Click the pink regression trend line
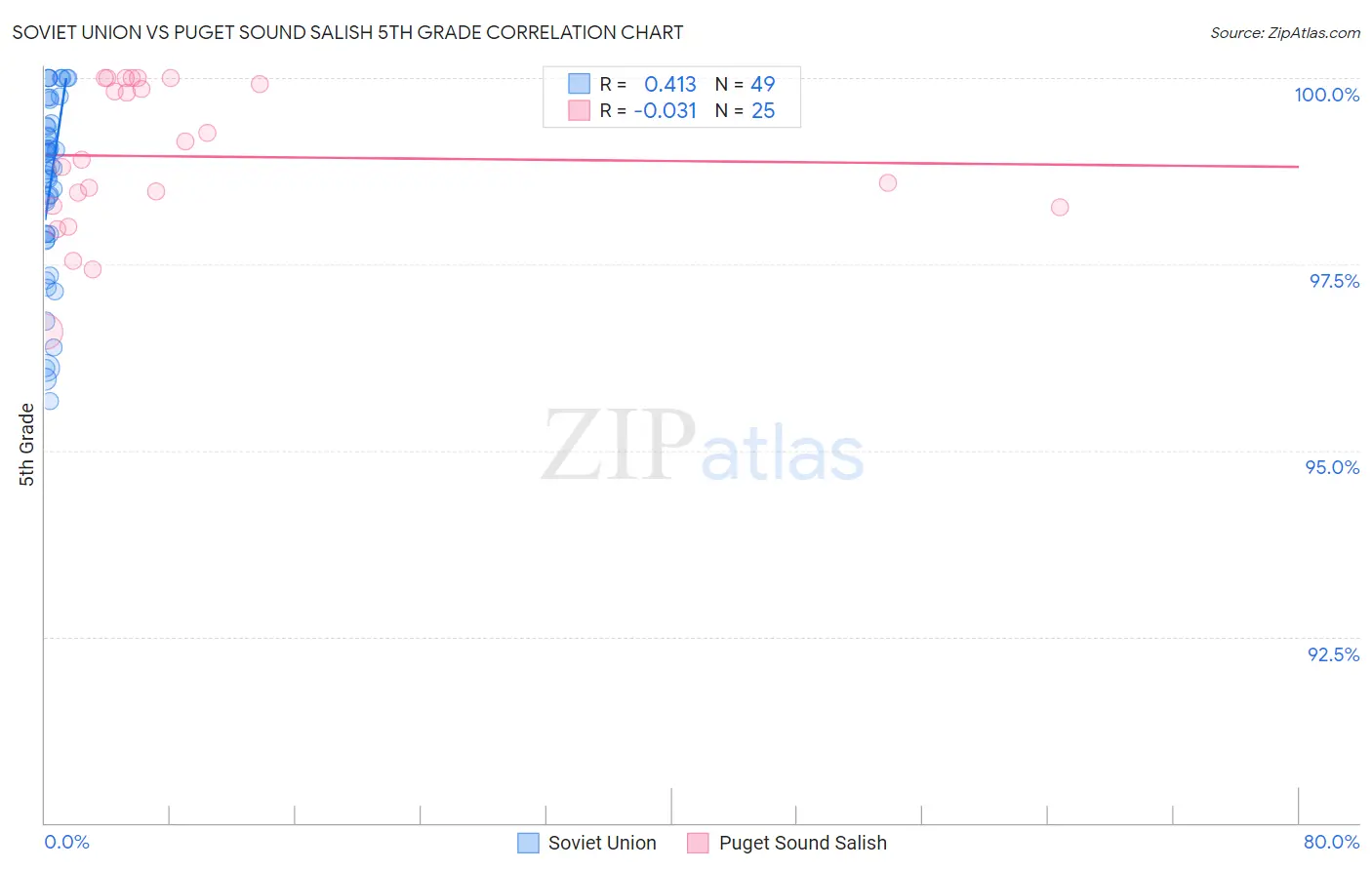1372x870 pixels. pyautogui.click(x=671, y=160)
